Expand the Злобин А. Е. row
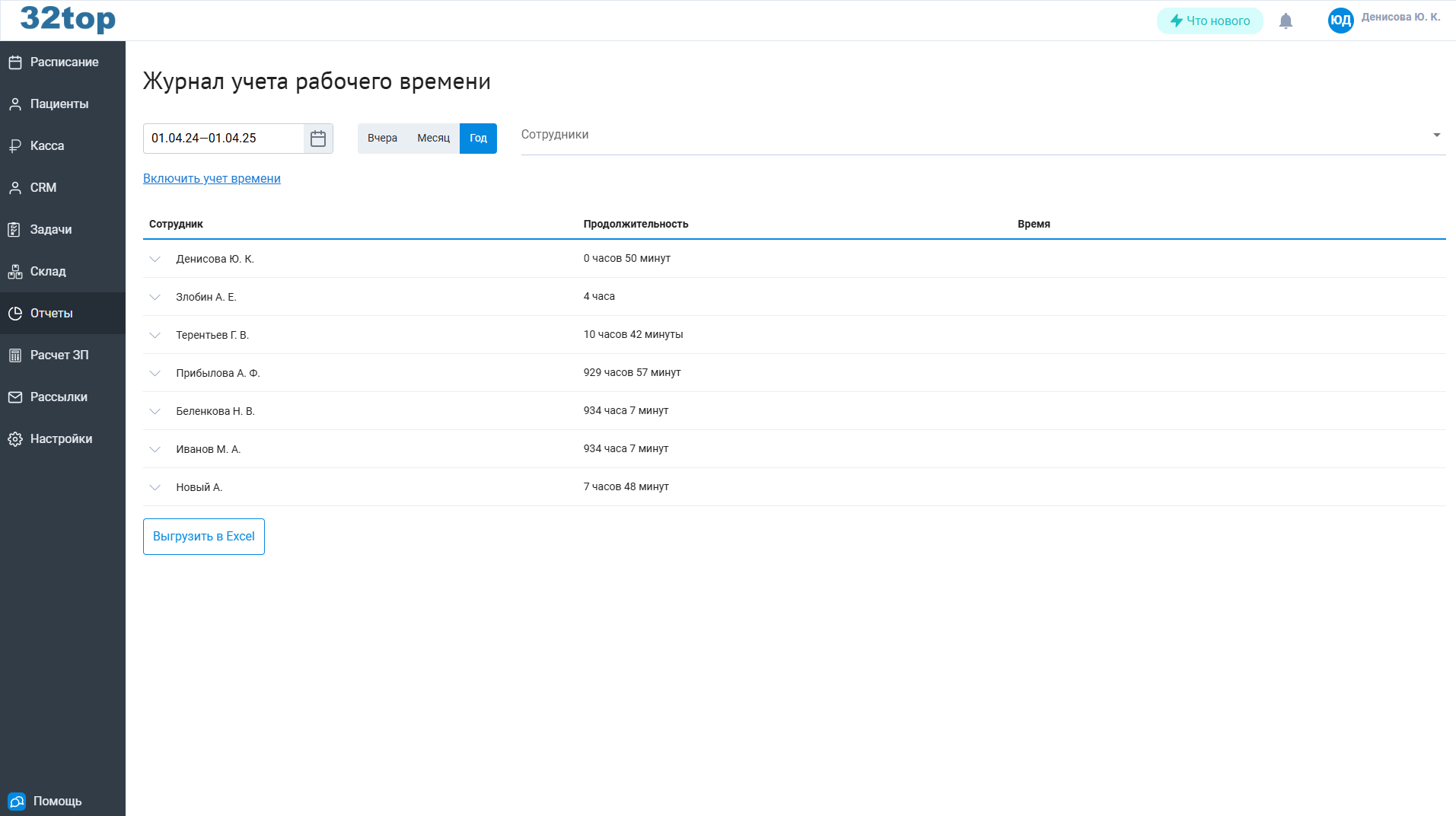Screen dimensions: 1456x816 coord(155,297)
